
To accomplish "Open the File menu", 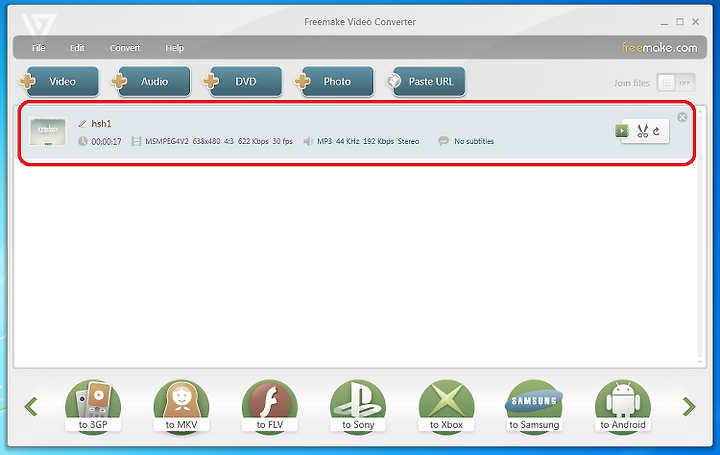I will 39,48.
